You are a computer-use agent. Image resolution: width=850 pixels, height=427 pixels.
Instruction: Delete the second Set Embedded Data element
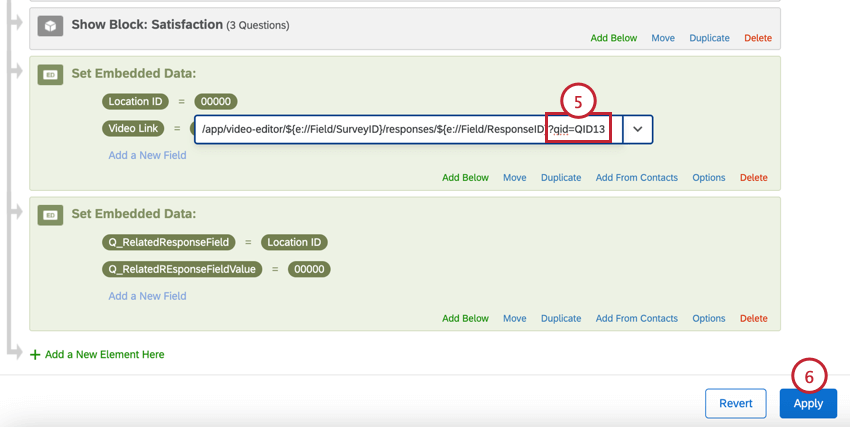[754, 319]
